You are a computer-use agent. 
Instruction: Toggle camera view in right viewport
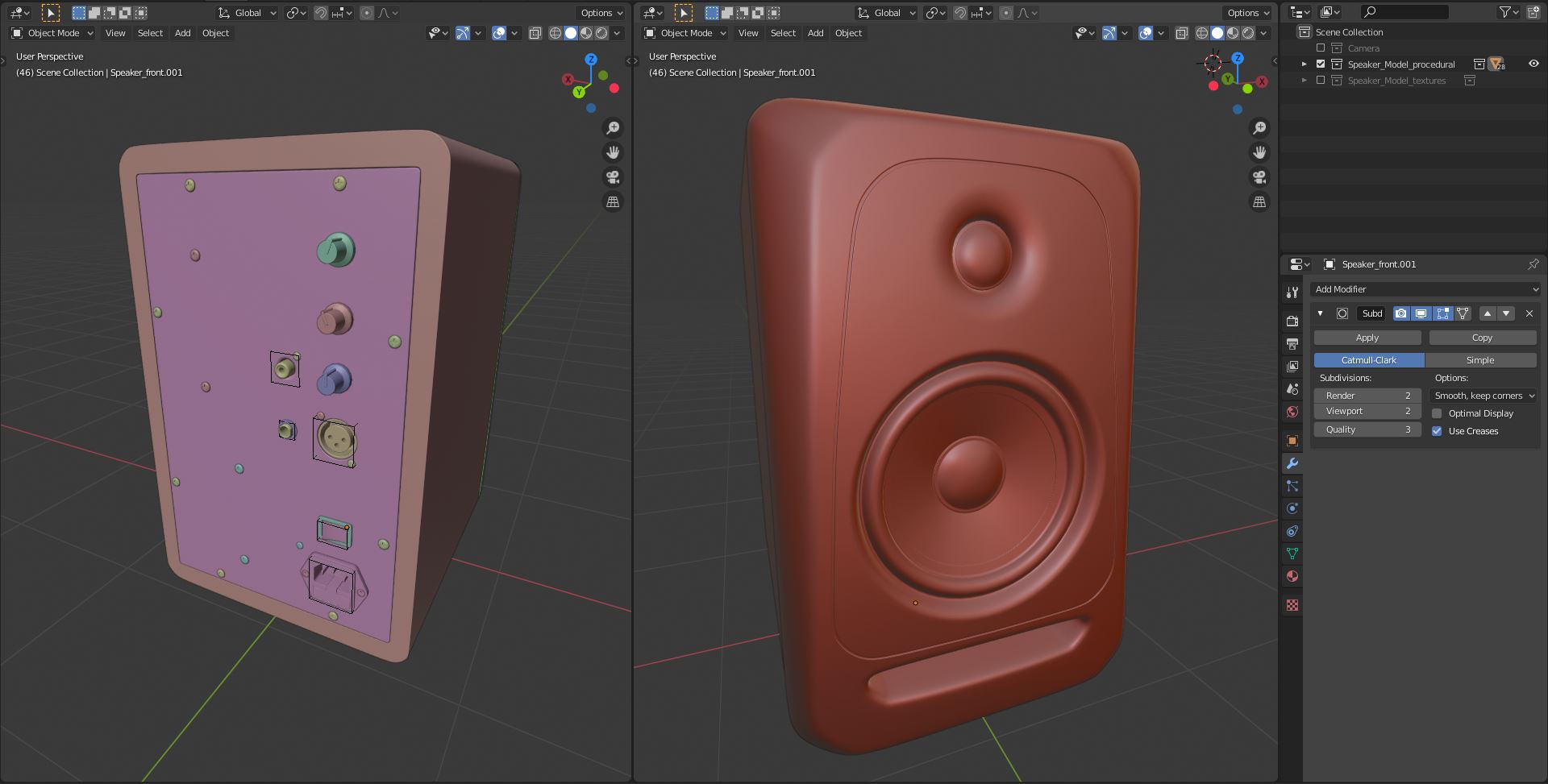point(1259,177)
